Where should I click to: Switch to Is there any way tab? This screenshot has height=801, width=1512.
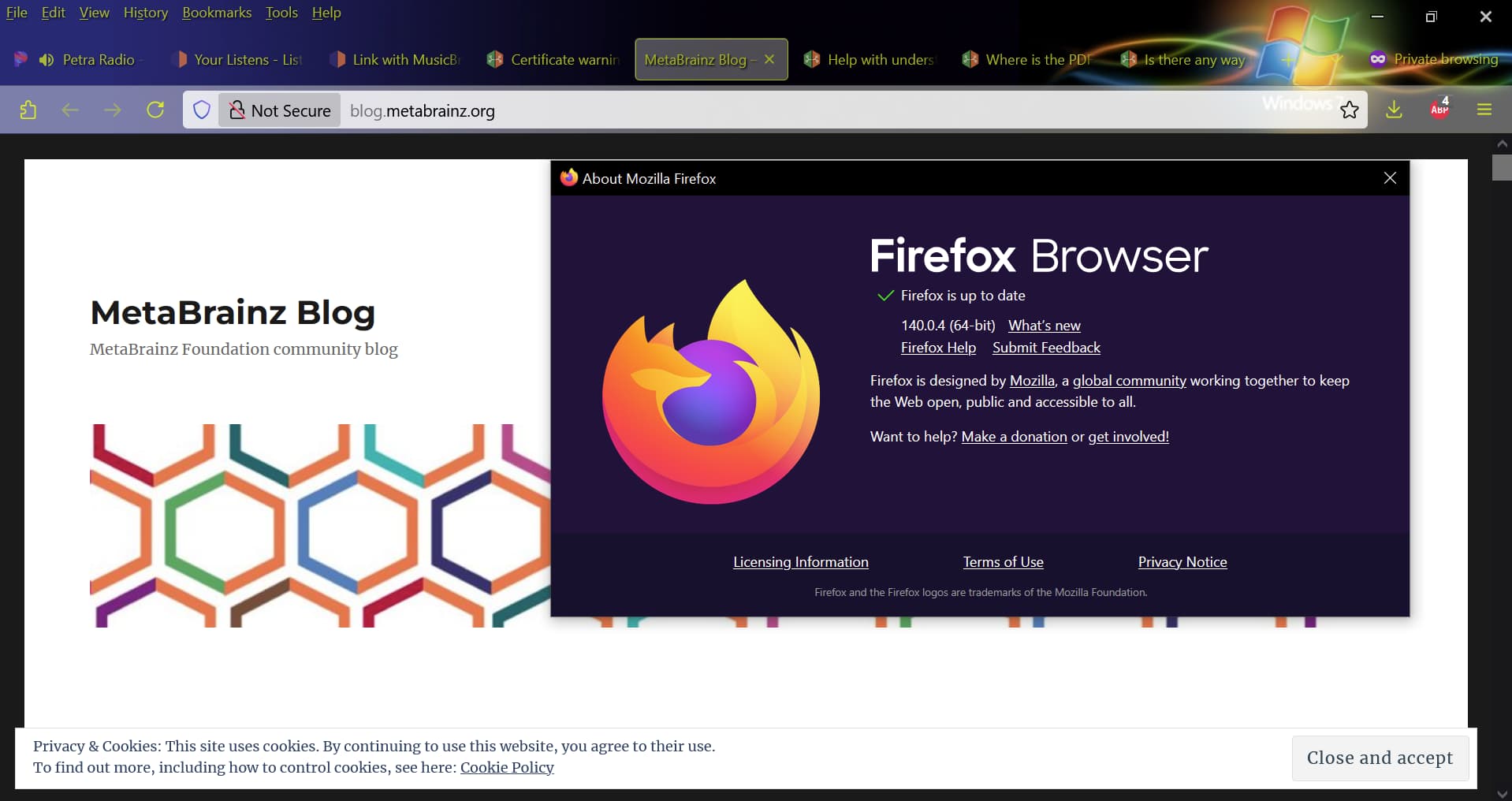click(1186, 59)
